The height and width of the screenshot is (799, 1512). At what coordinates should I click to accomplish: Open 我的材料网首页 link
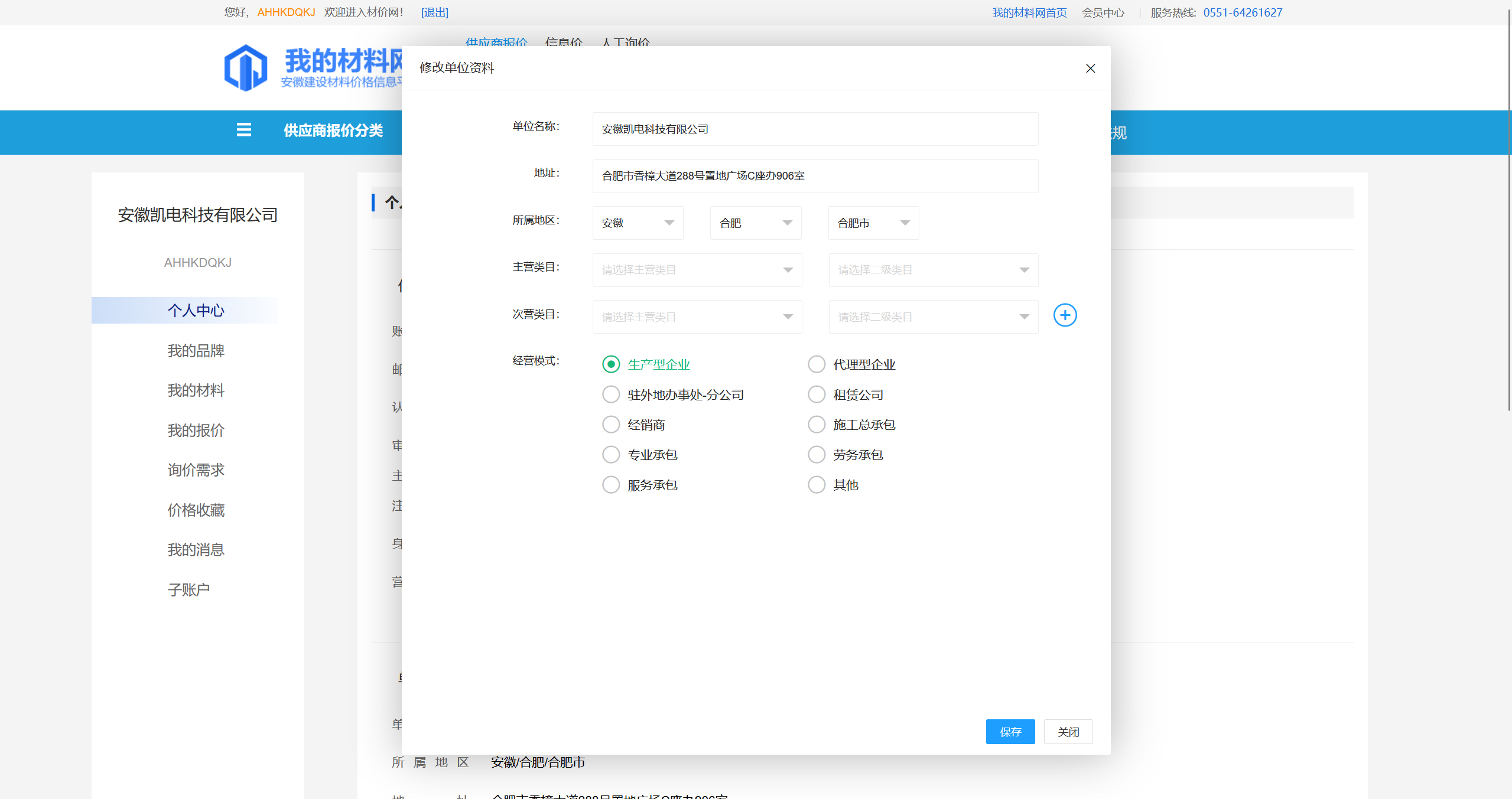(x=1029, y=12)
